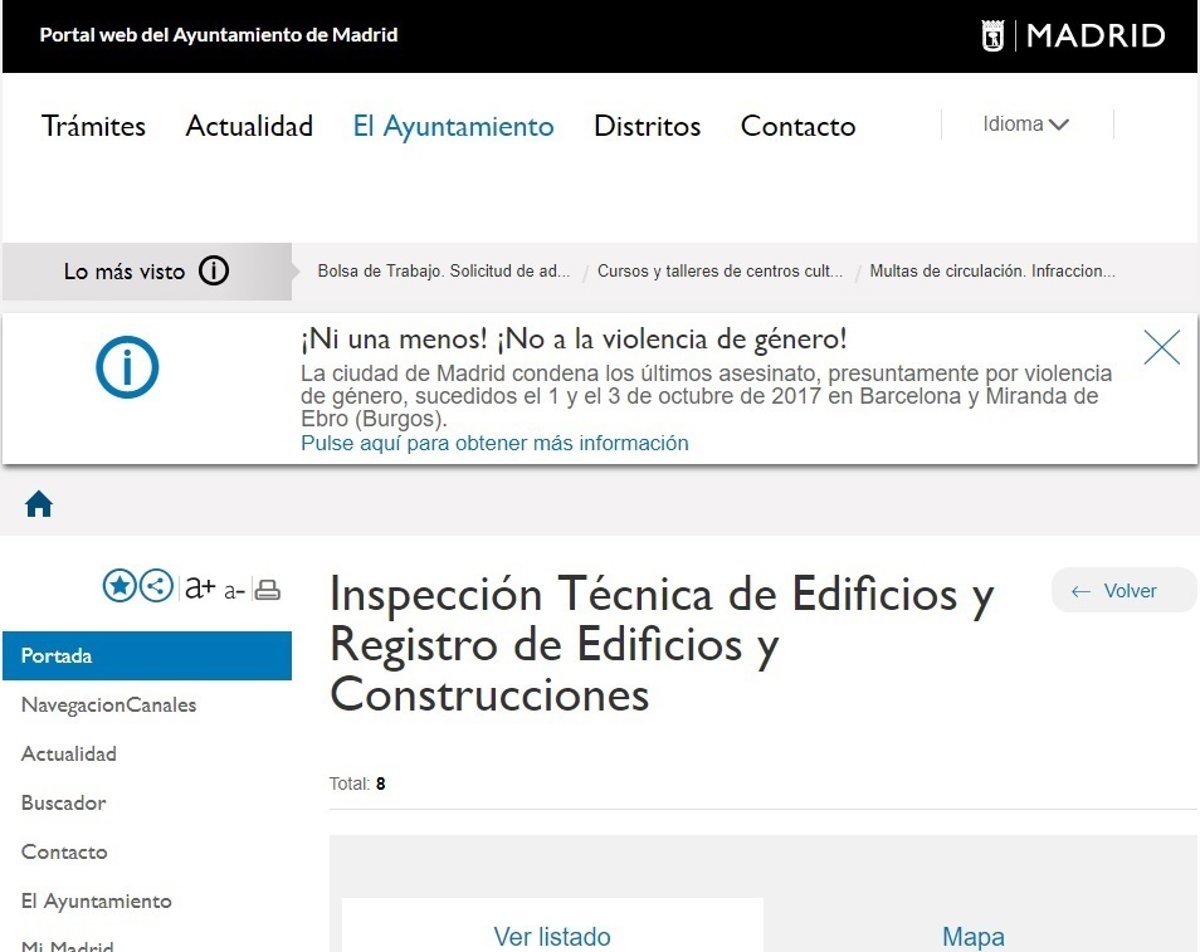Screen dimensions: 1200x952
Task: Go to Distritos in the navigation bar
Action: pos(647,127)
